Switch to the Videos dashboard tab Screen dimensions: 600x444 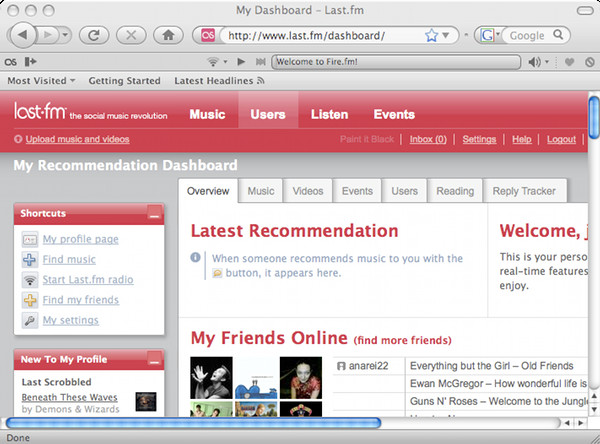308,191
